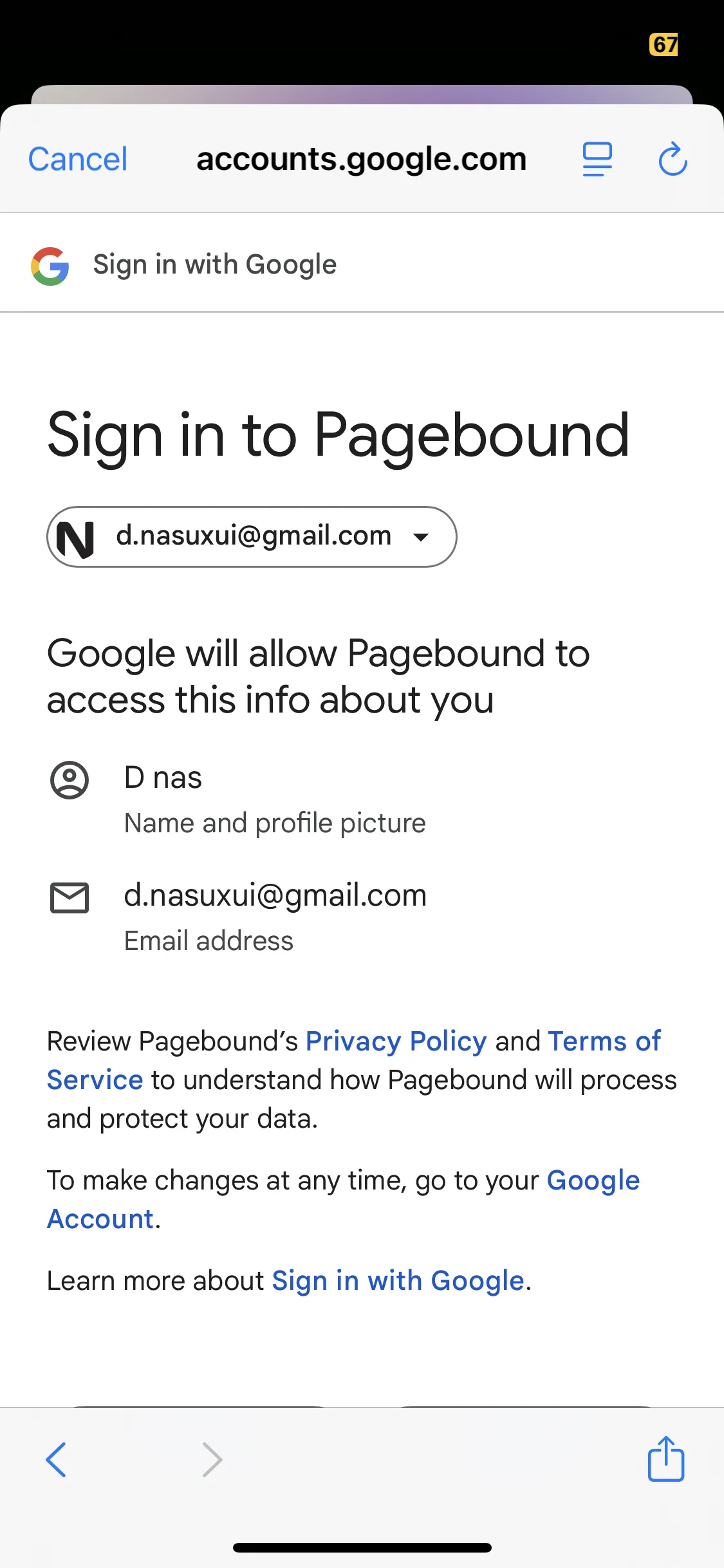Image resolution: width=724 pixels, height=1568 pixels.
Task: Open the share sheet icon
Action: pyautogui.click(x=665, y=1459)
